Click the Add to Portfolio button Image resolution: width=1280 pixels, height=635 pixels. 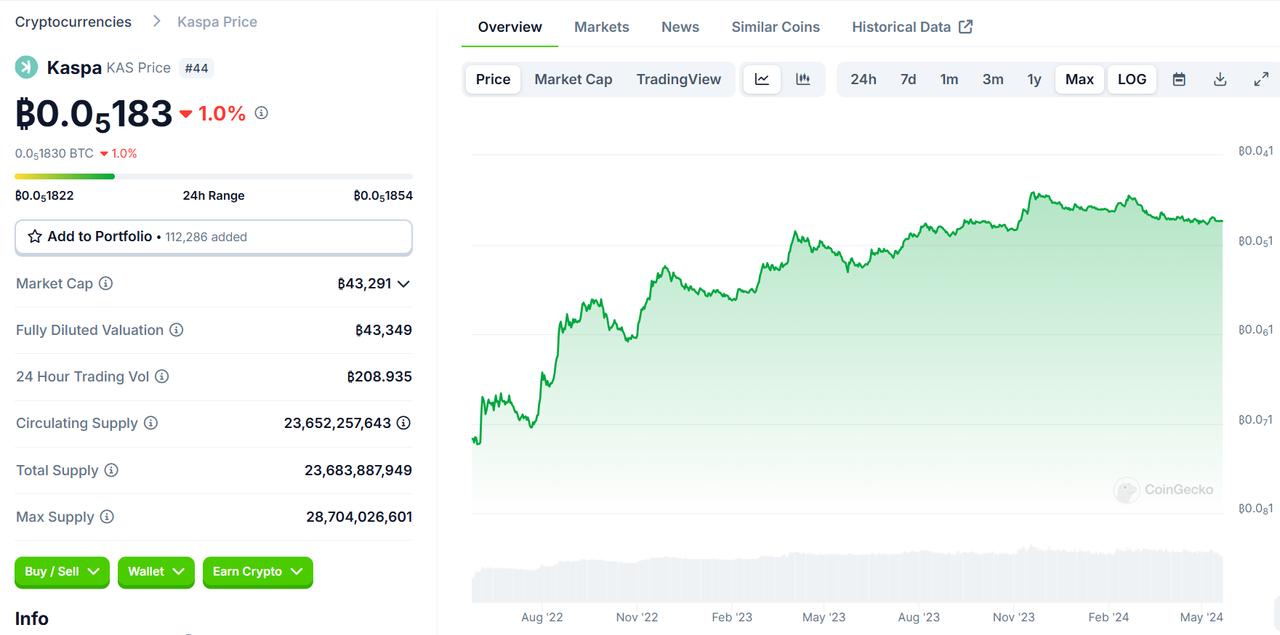[213, 237]
